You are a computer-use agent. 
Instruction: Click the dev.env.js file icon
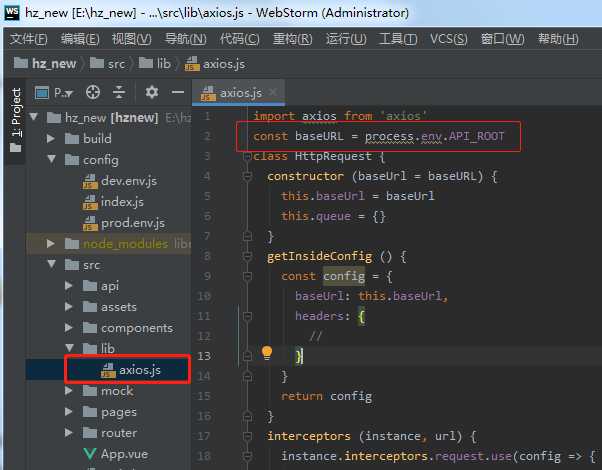90,181
